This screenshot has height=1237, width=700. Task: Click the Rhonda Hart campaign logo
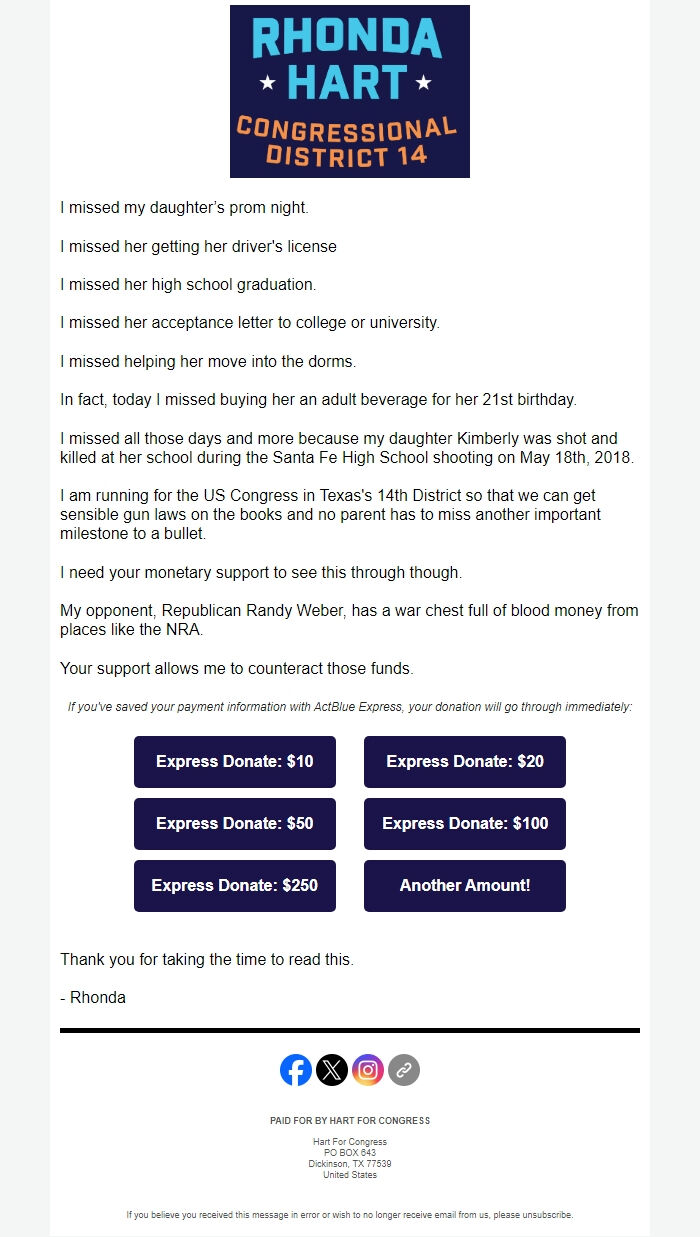[350, 90]
